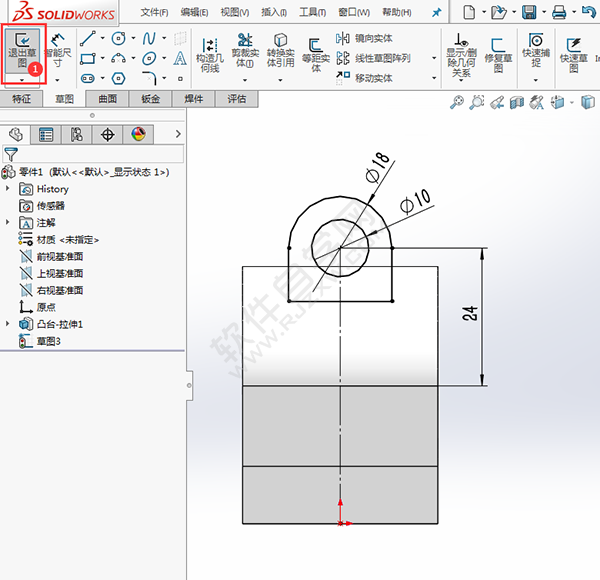The image size is (600, 580).
Task: Select the Ellipse sketch tool
Action: [149, 59]
